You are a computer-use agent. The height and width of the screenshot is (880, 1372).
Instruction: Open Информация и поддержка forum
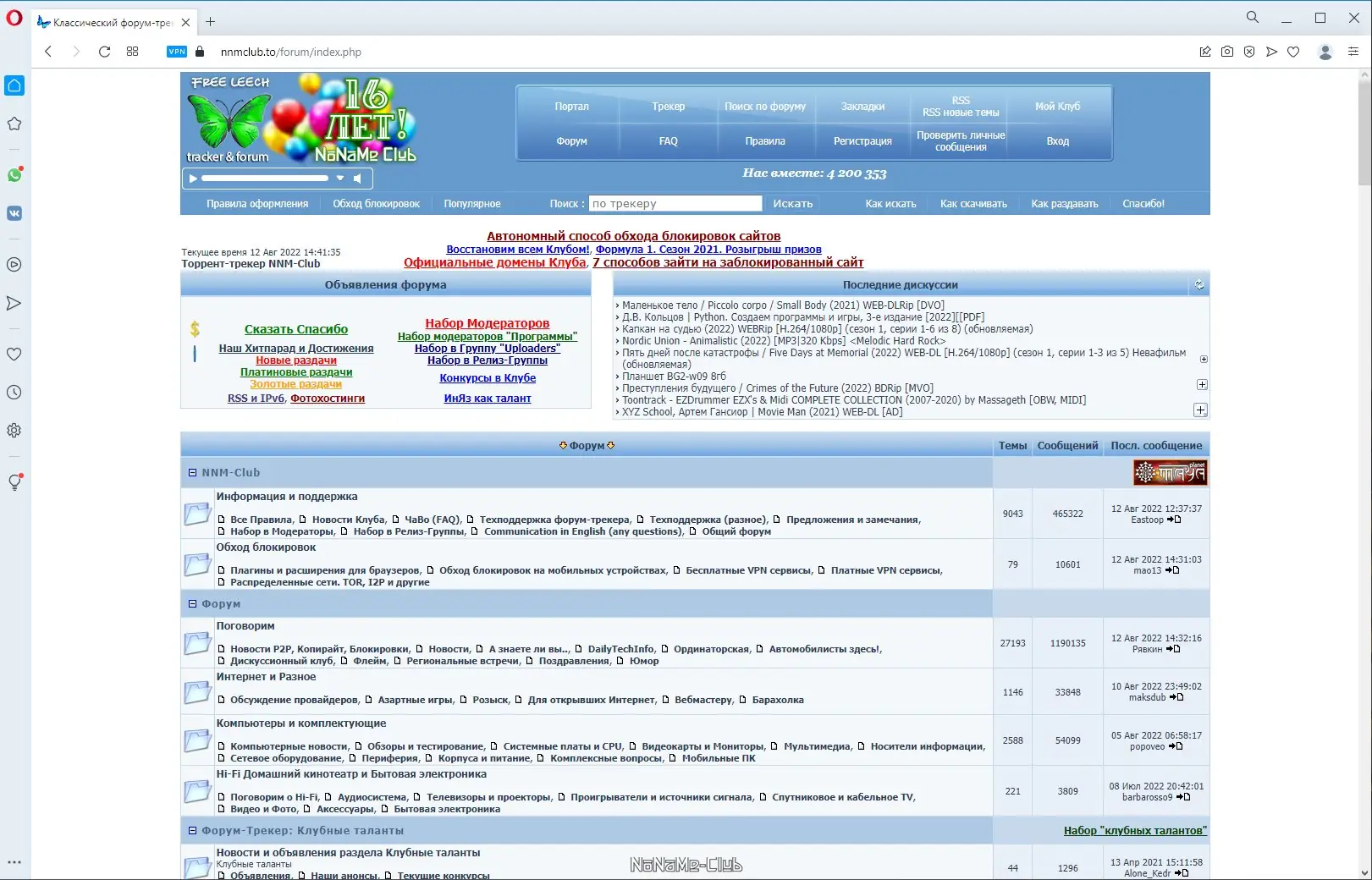pos(287,497)
